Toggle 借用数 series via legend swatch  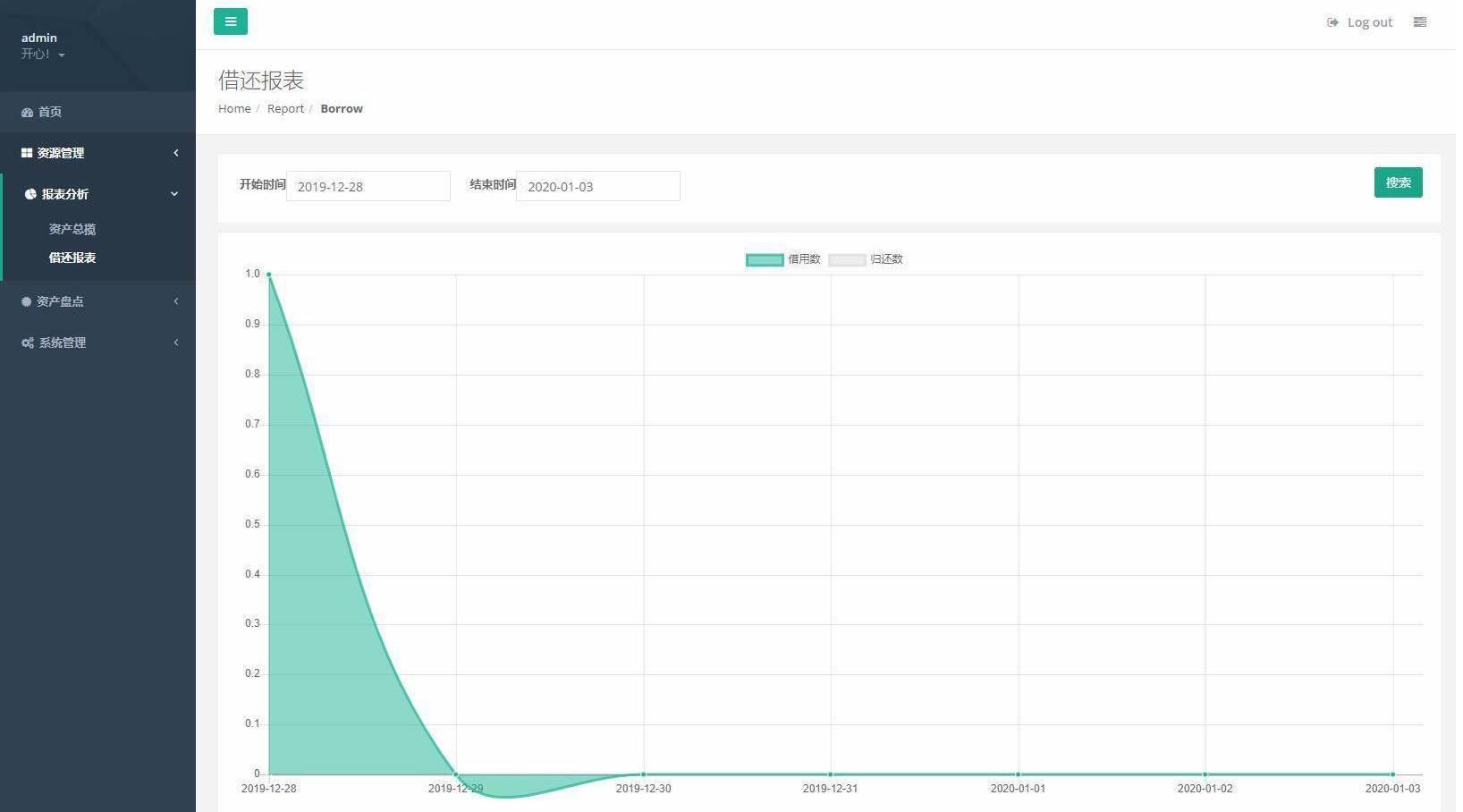tap(765, 259)
